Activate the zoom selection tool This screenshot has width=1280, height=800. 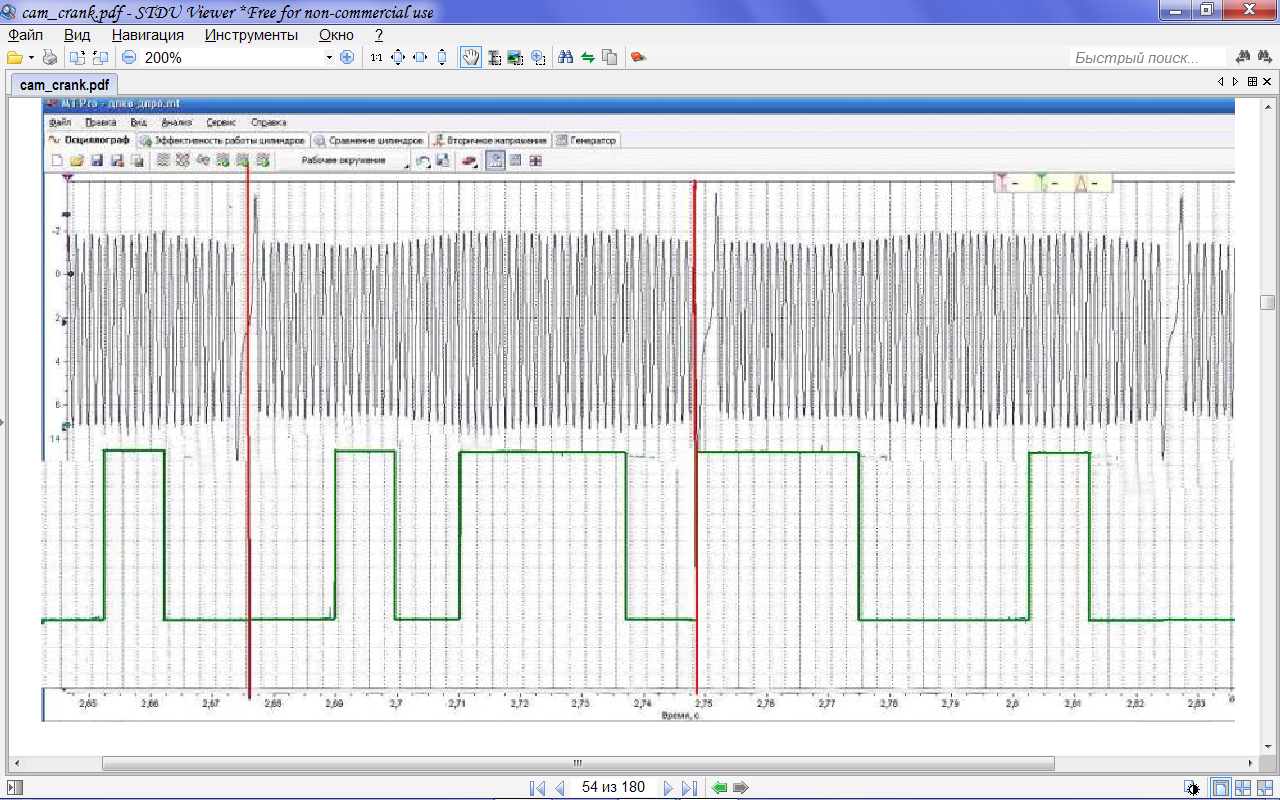pos(538,57)
